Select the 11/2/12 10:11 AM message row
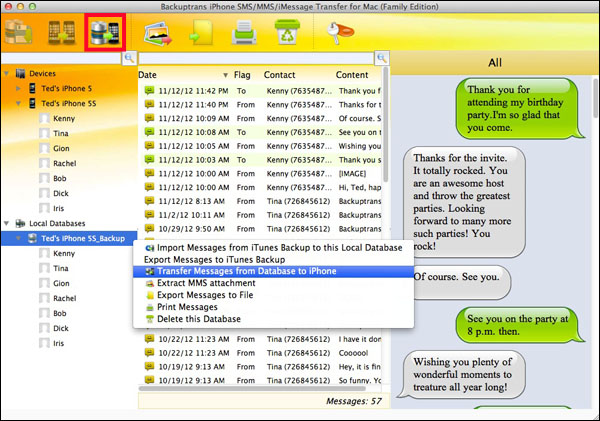Viewport: 600px width, 421px height. click(x=262, y=215)
